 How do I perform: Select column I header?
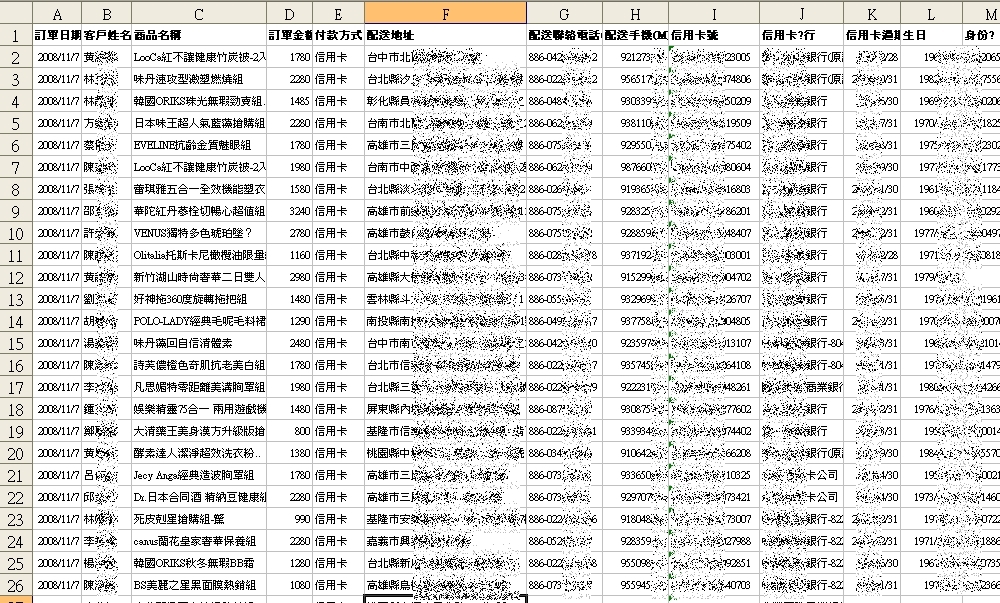tap(714, 13)
